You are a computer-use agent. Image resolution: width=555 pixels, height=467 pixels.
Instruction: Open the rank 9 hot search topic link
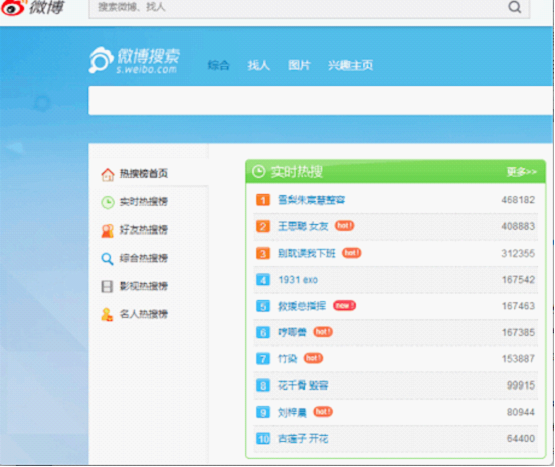292,412
